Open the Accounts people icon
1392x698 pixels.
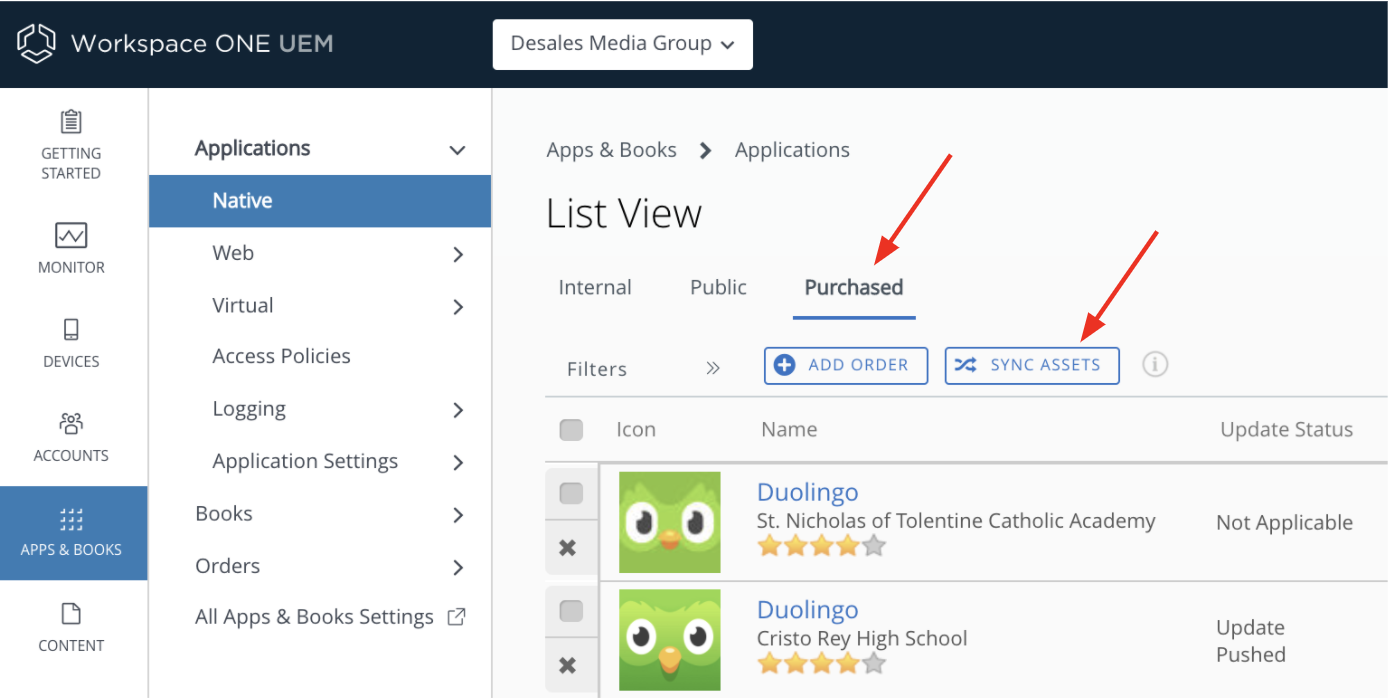point(71,424)
